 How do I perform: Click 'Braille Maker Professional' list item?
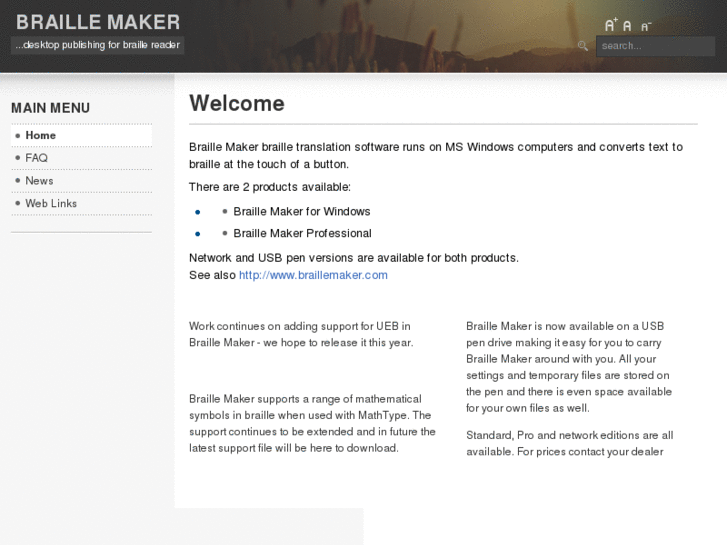(302, 233)
